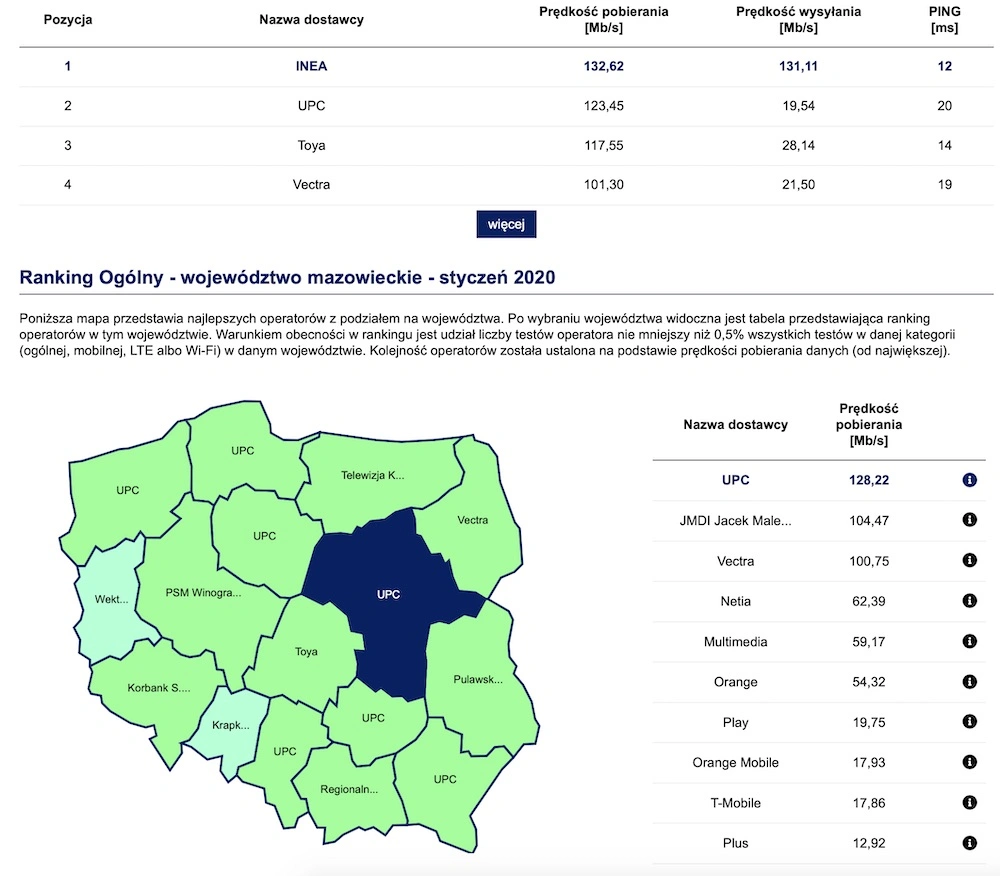Show details via the Multimedia row info icon

click(x=969, y=641)
